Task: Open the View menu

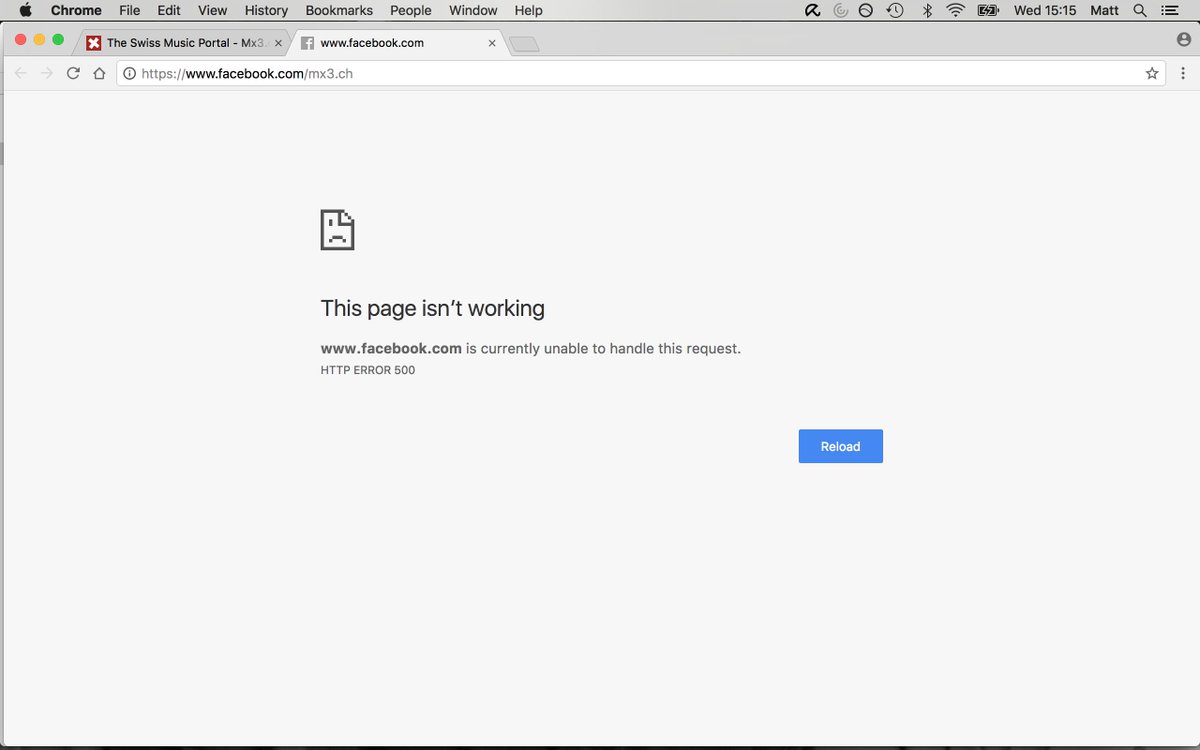Action: 212,10
